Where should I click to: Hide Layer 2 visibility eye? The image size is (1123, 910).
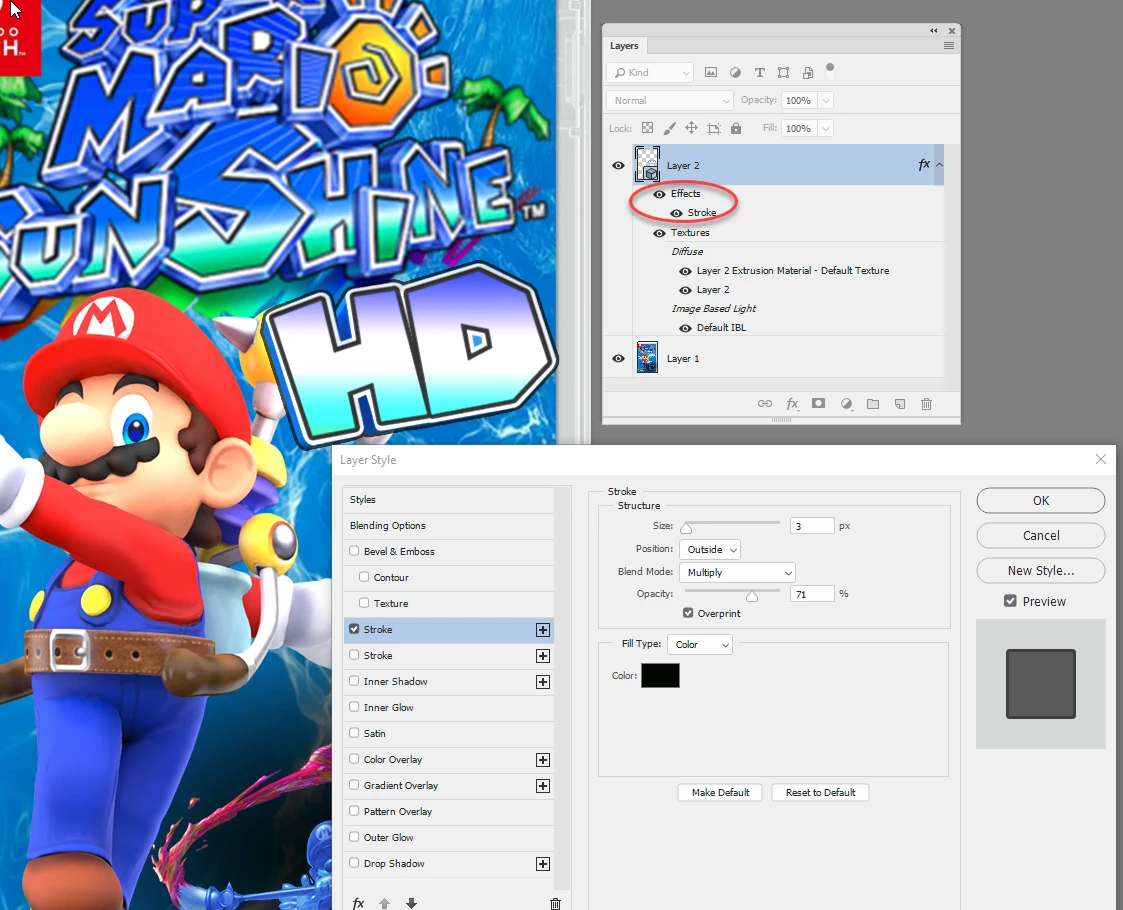(x=618, y=165)
